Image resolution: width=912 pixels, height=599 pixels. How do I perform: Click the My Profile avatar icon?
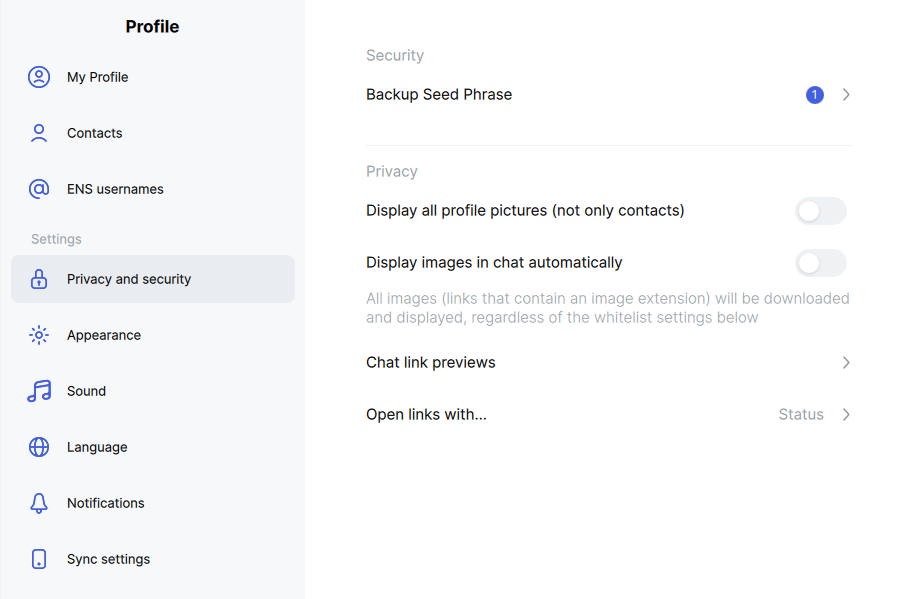click(39, 77)
